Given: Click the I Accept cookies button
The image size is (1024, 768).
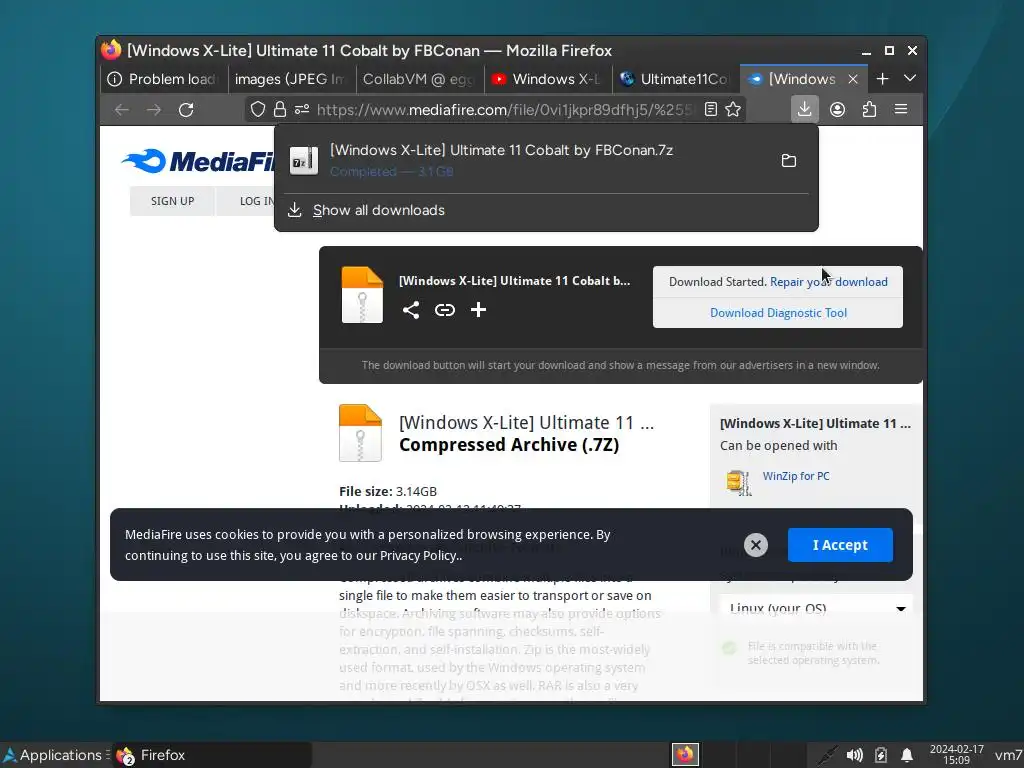Looking at the screenshot, I should [840, 545].
